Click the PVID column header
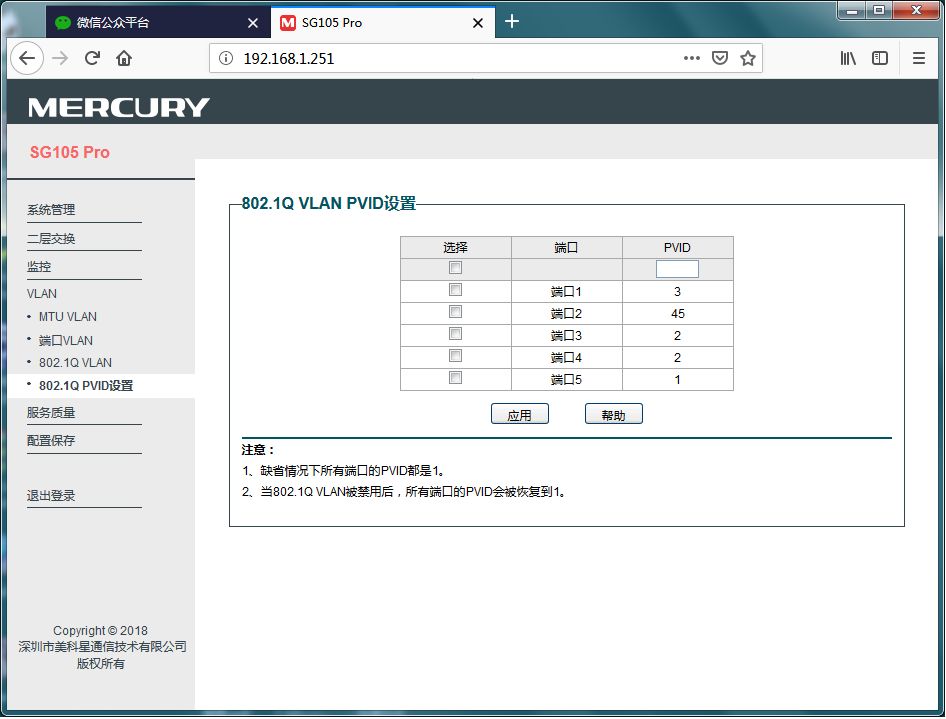The image size is (946, 719). coord(678,248)
